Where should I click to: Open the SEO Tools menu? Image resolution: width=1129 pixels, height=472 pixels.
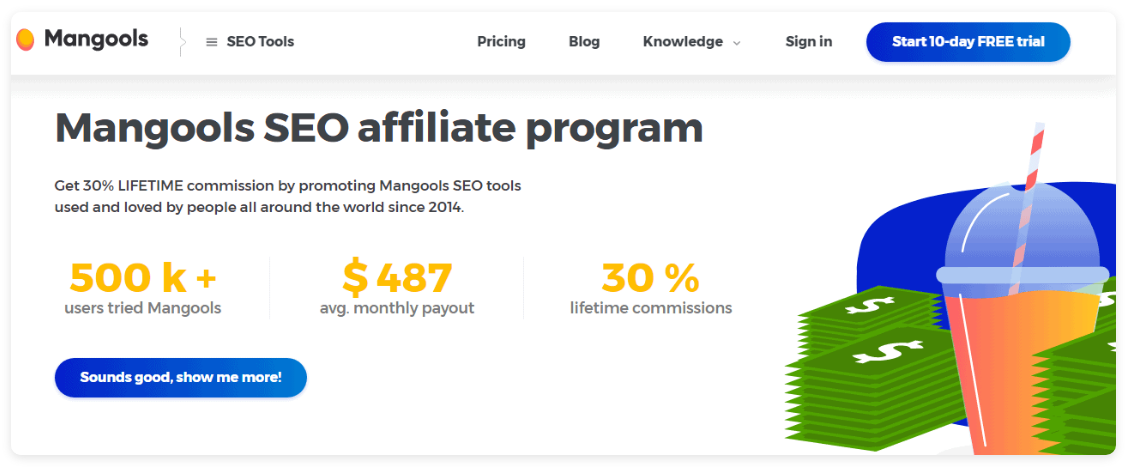250,42
